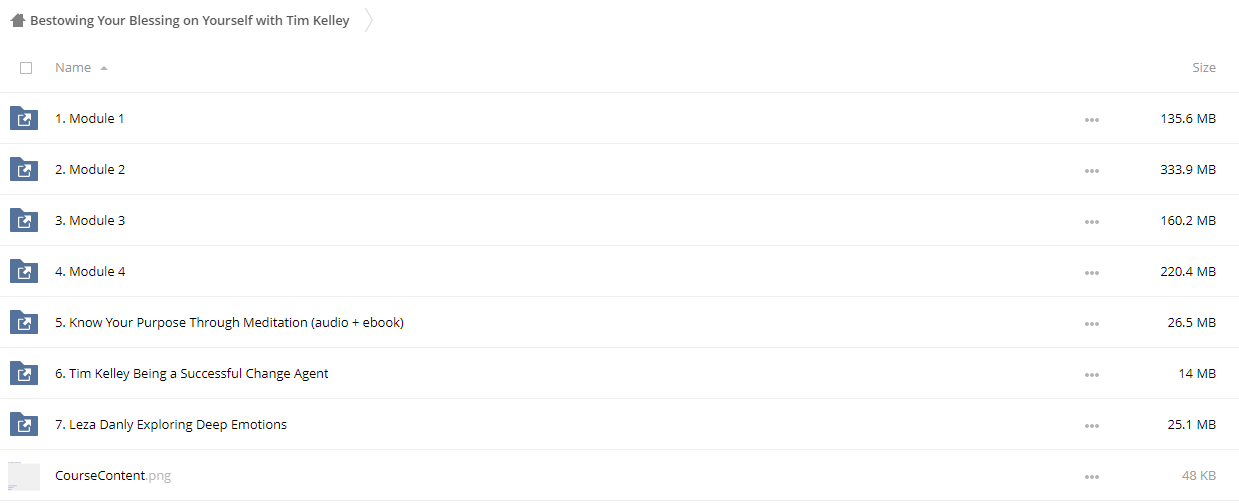Click folder icon for Tim Kelley Change Agent
The image size is (1239, 504).
tap(24, 374)
